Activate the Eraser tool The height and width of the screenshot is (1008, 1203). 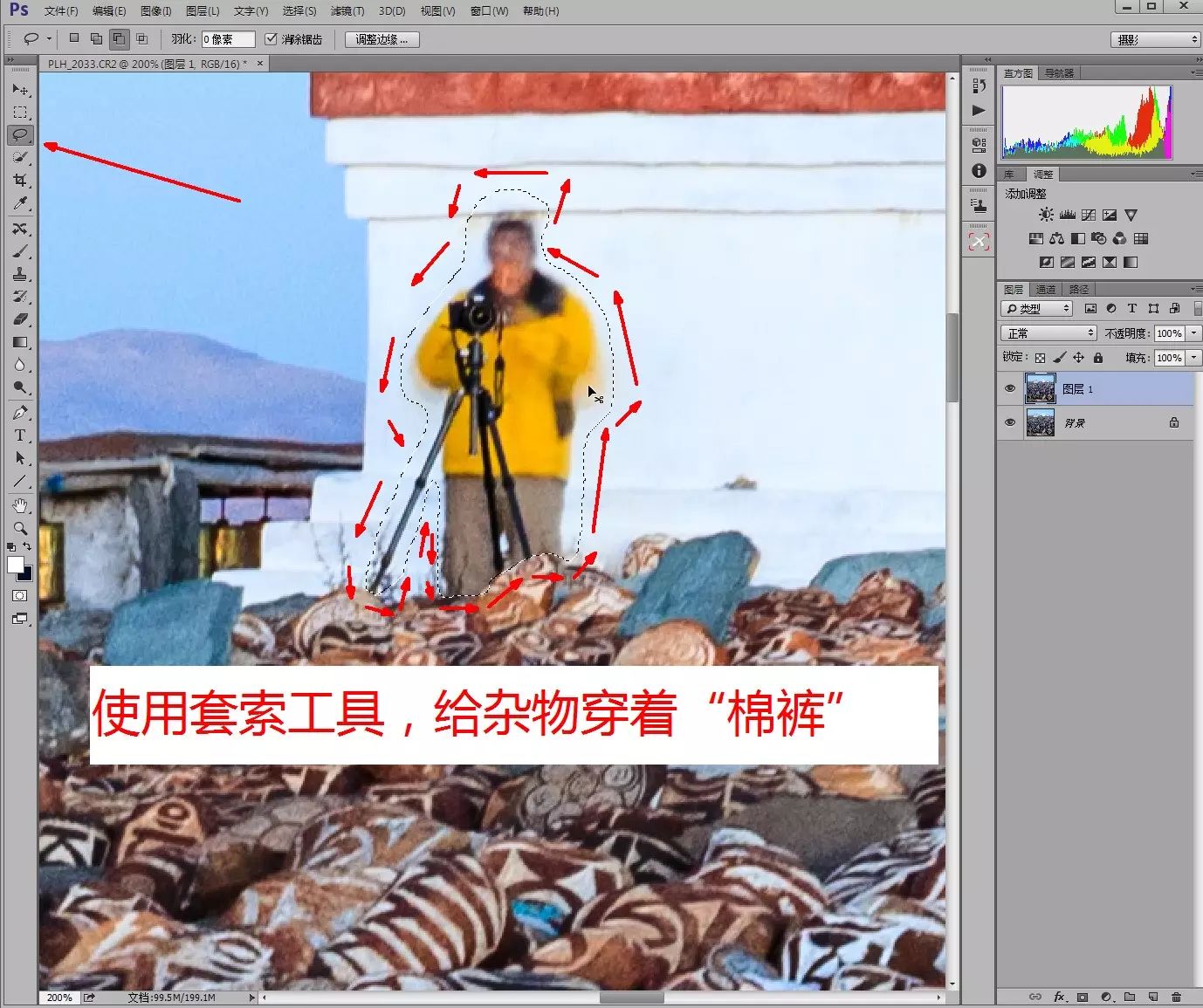coord(20,319)
